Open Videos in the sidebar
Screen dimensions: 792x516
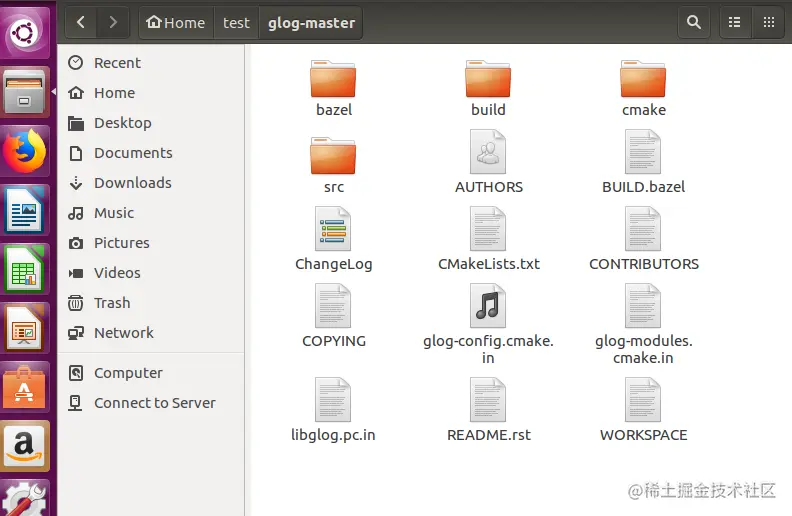[x=152, y=273]
